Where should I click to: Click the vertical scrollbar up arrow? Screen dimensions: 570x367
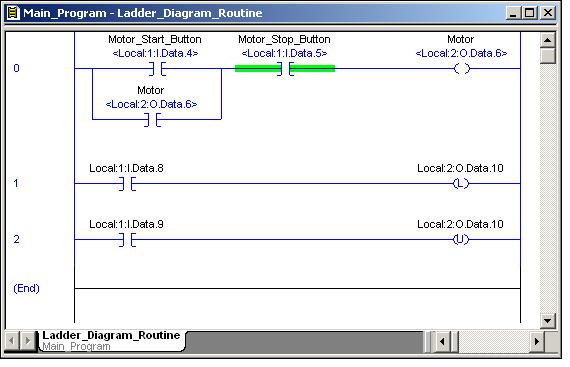(x=547, y=40)
